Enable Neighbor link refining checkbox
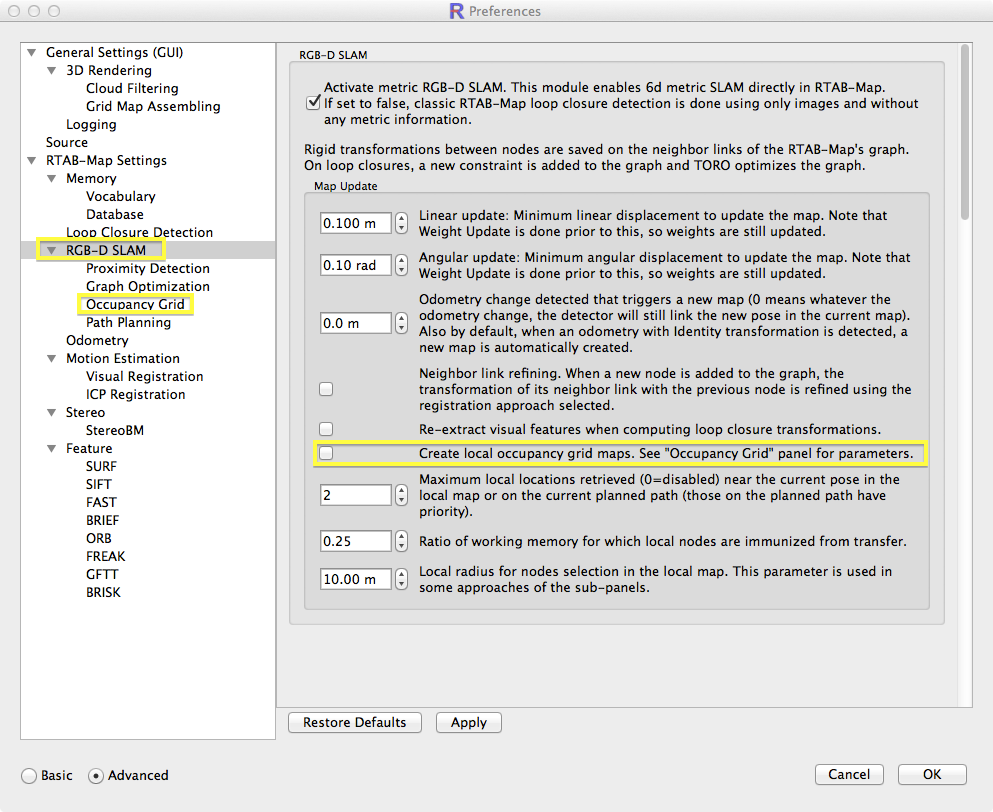Image resolution: width=993 pixels, height=812 pixels. (326, 389)
